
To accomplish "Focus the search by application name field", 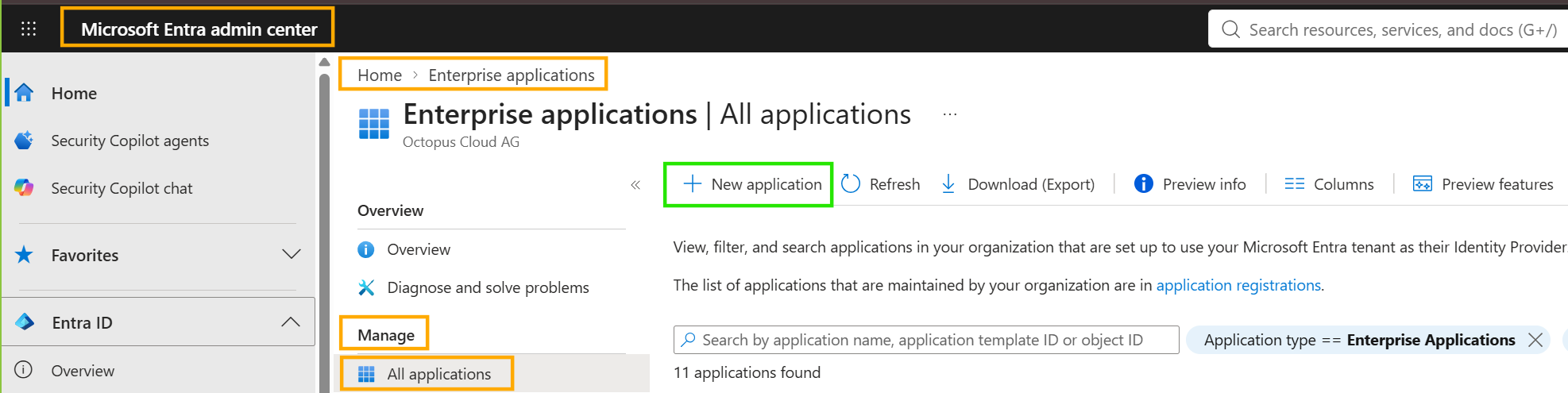I will [x=926, y=340].
